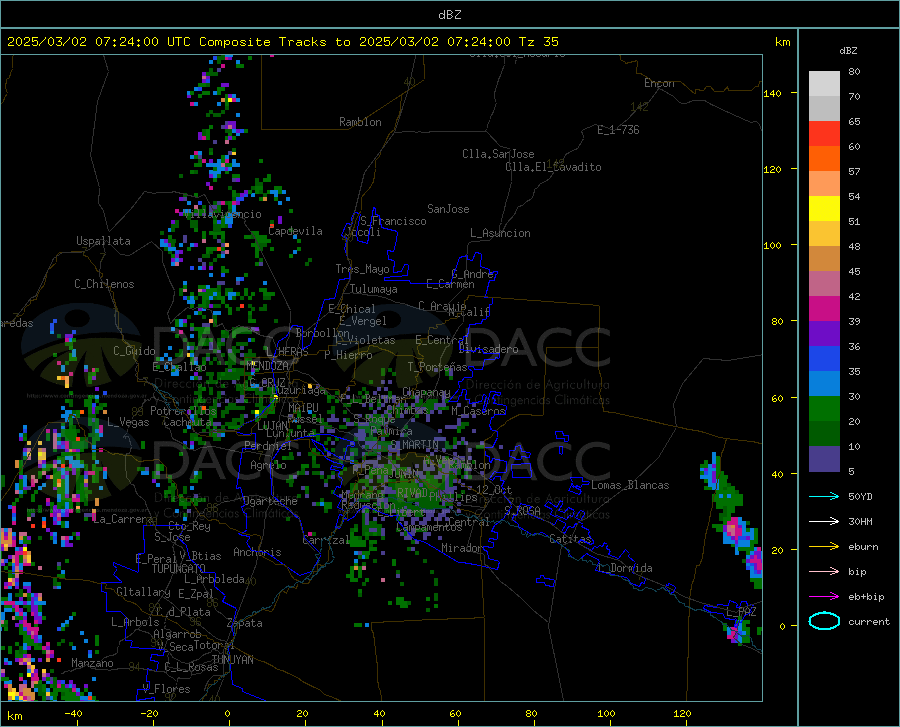
Task: Click the 'Potrerillos' map label
Action: click(x=183, y=411)
